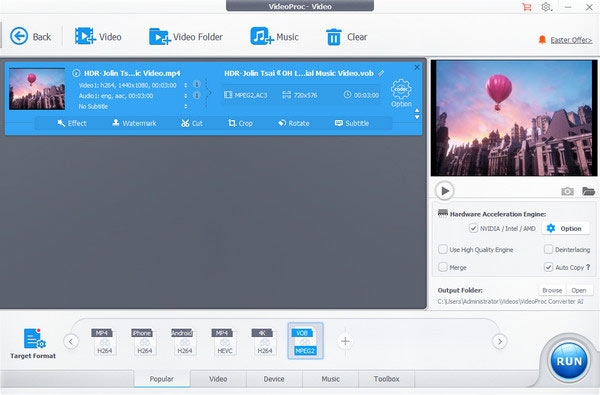Screen dimensions: 600x395
Task: Move video item down in list
Action: click(x=417, y=117)
